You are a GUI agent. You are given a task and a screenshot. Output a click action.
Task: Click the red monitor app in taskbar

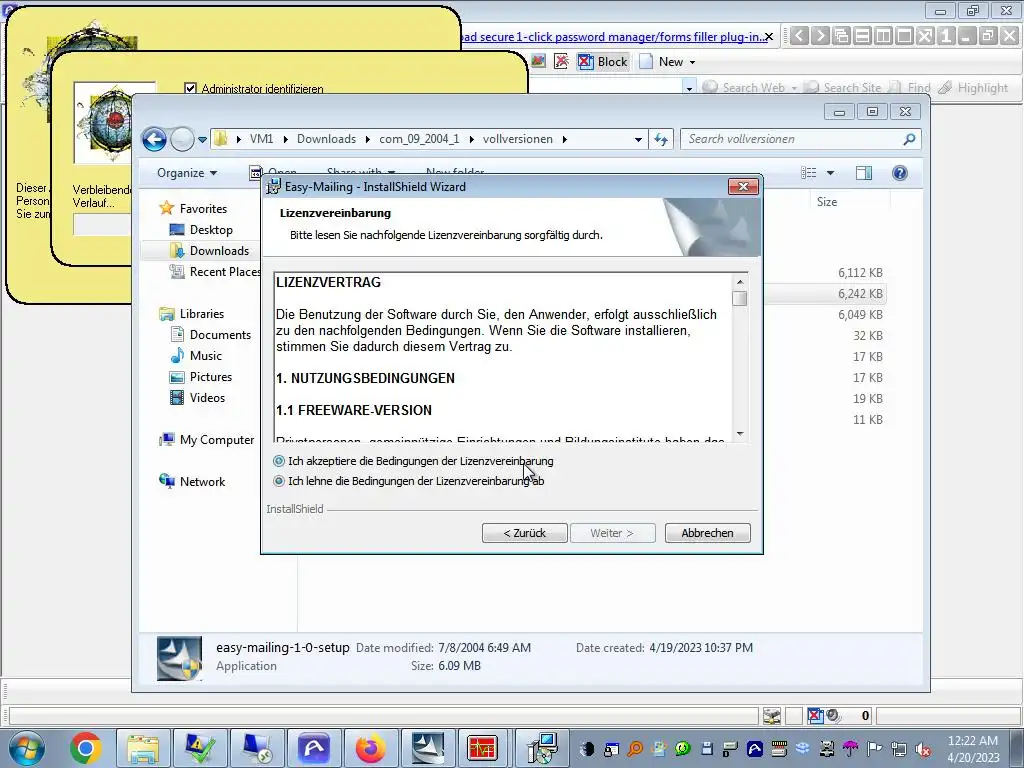[x=484, y=748]
